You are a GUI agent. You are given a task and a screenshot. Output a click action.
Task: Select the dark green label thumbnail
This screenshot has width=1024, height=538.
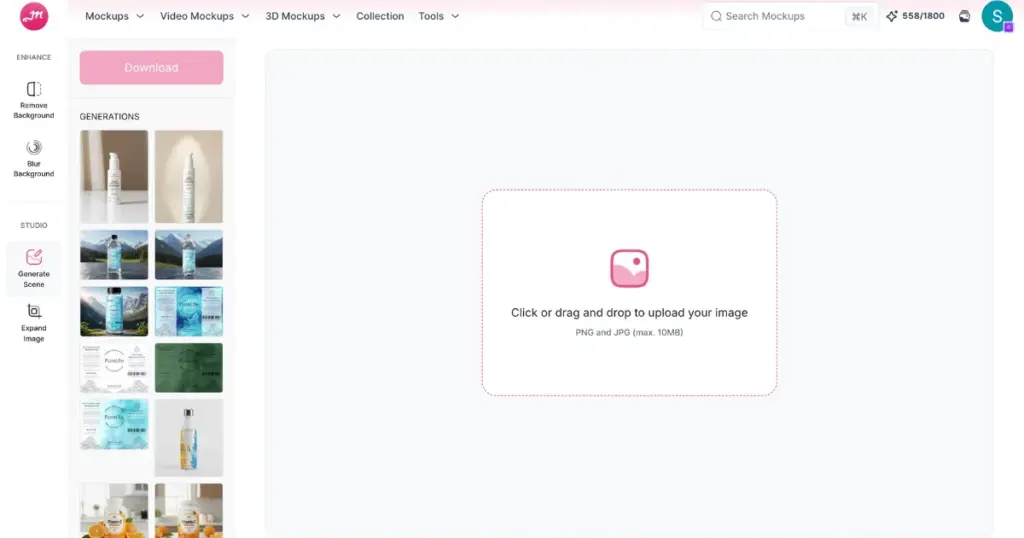coord(189,368)
